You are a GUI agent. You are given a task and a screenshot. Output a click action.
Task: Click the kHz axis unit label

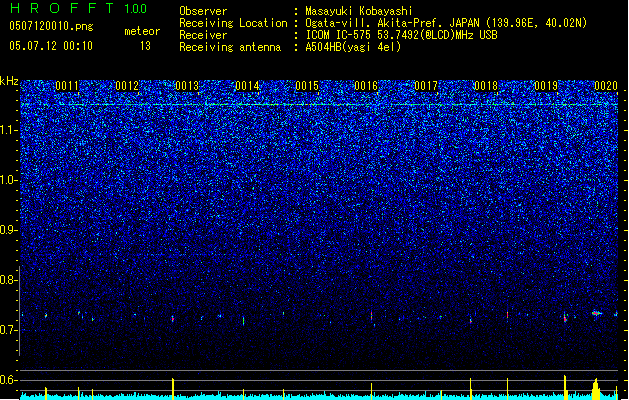click(9, 81)
